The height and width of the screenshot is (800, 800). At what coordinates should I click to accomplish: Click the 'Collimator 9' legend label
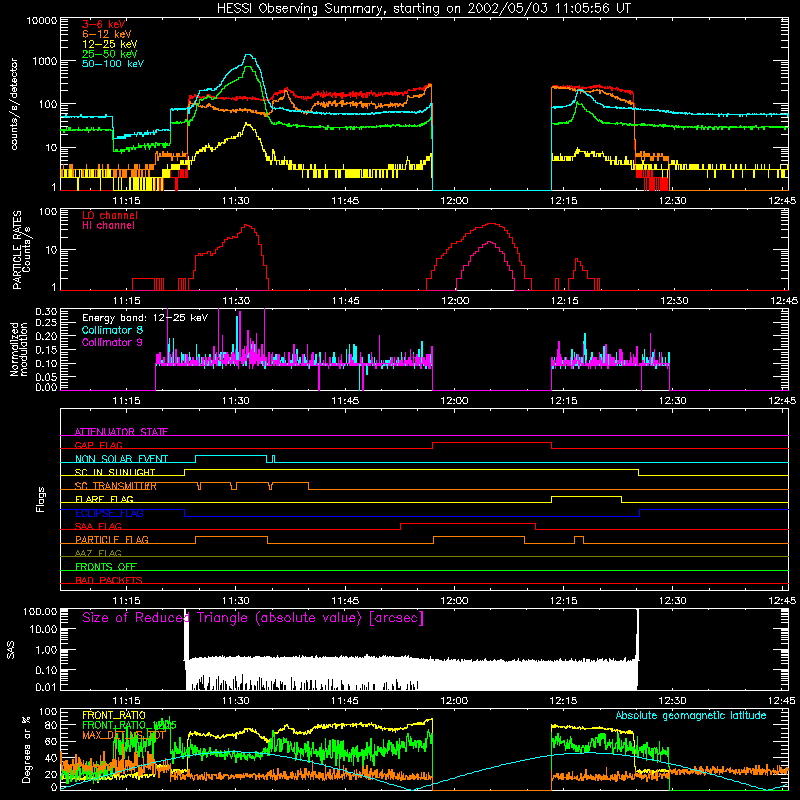(112, 342)
